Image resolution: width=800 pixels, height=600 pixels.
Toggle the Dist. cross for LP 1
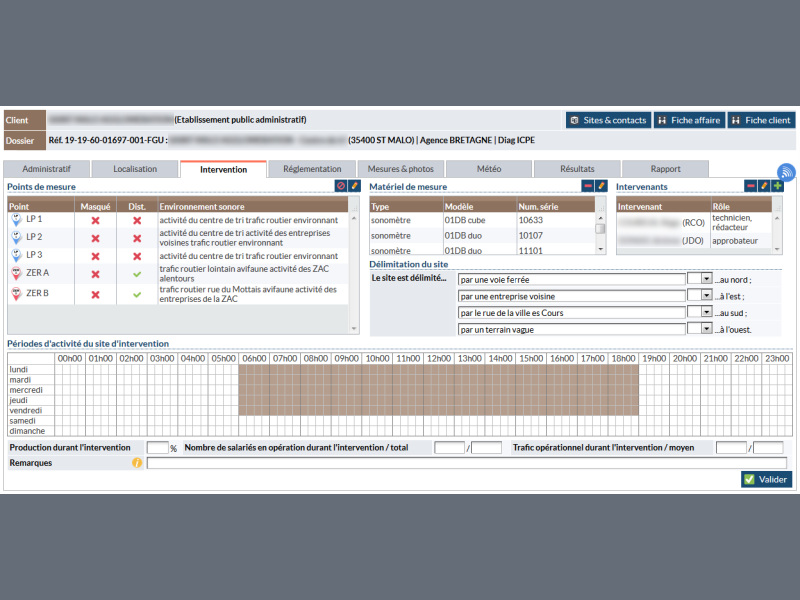pos(137,220)
